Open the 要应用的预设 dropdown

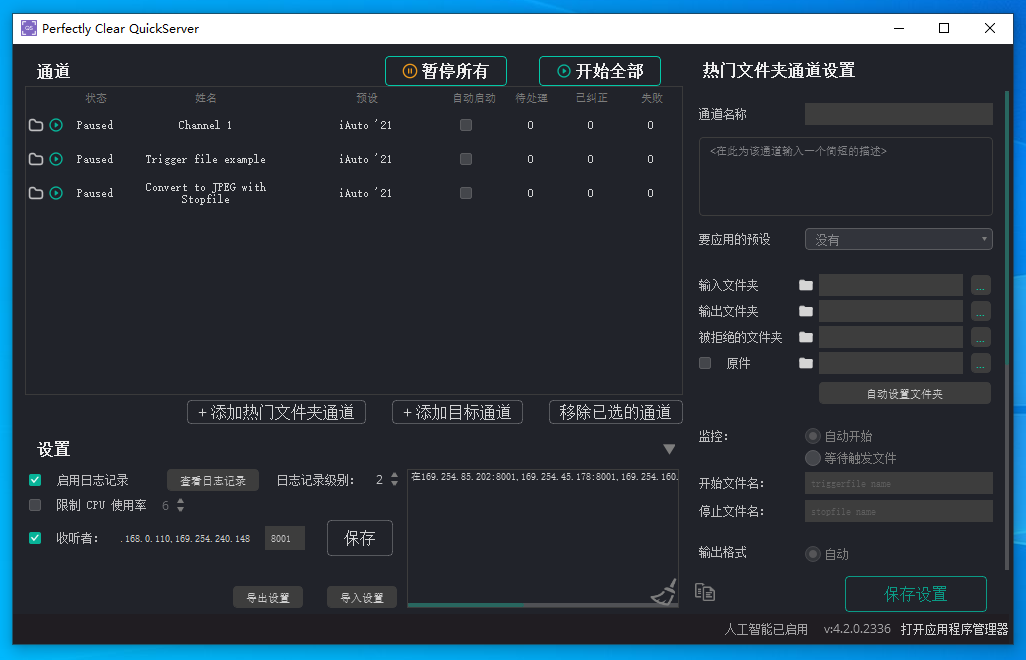pos(898,239)
